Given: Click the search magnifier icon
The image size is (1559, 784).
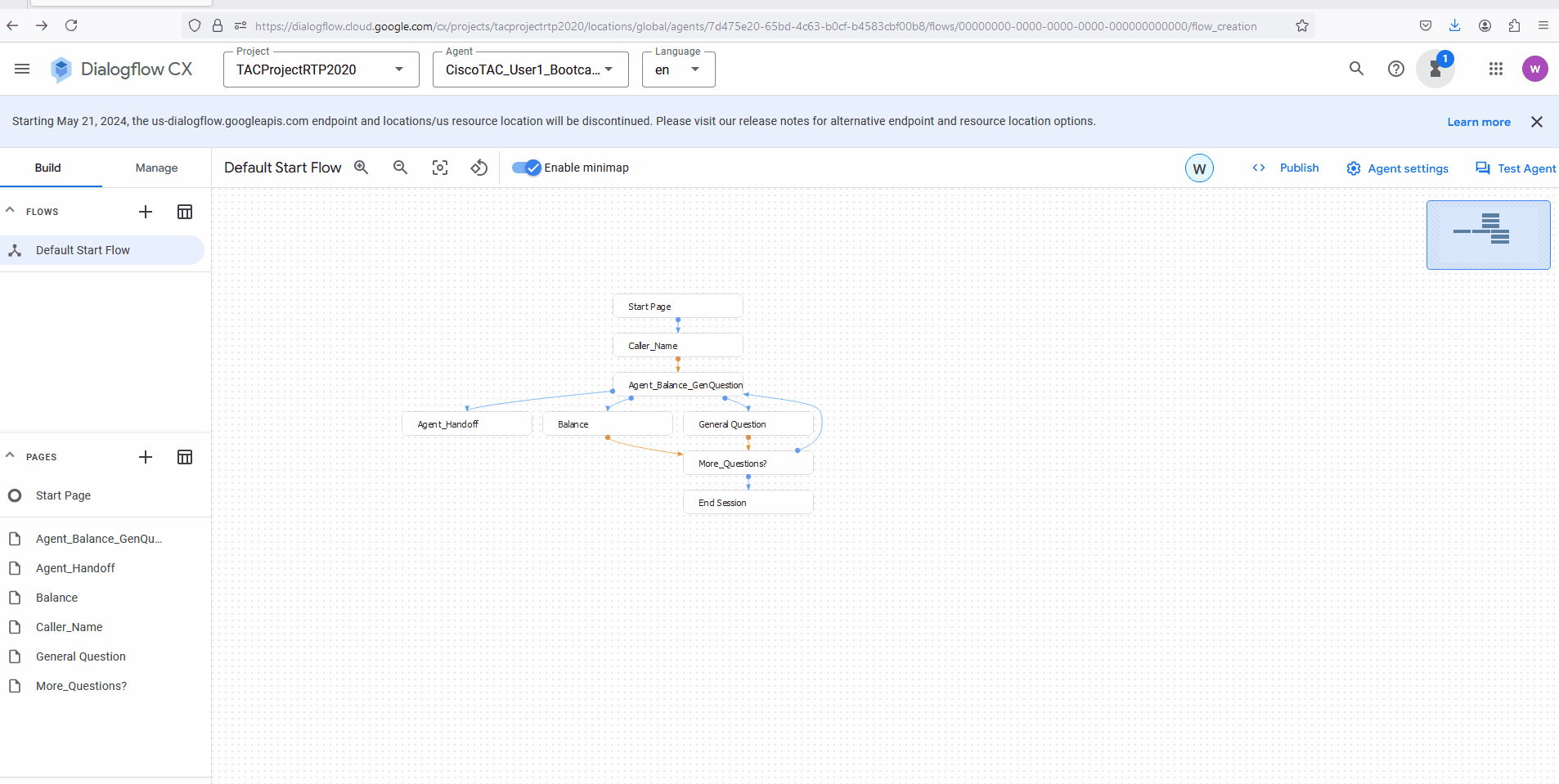Looking at the screenshot, I should 1356,69.
